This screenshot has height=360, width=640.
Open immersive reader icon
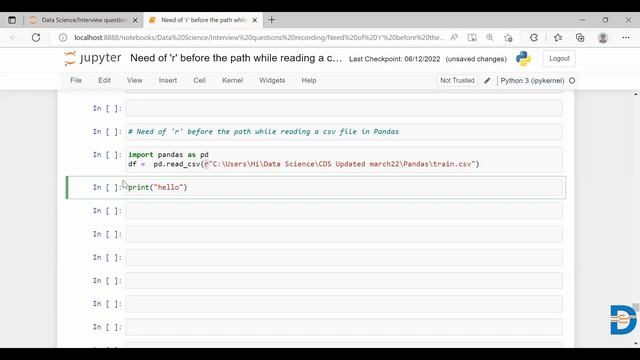(472, 38)
